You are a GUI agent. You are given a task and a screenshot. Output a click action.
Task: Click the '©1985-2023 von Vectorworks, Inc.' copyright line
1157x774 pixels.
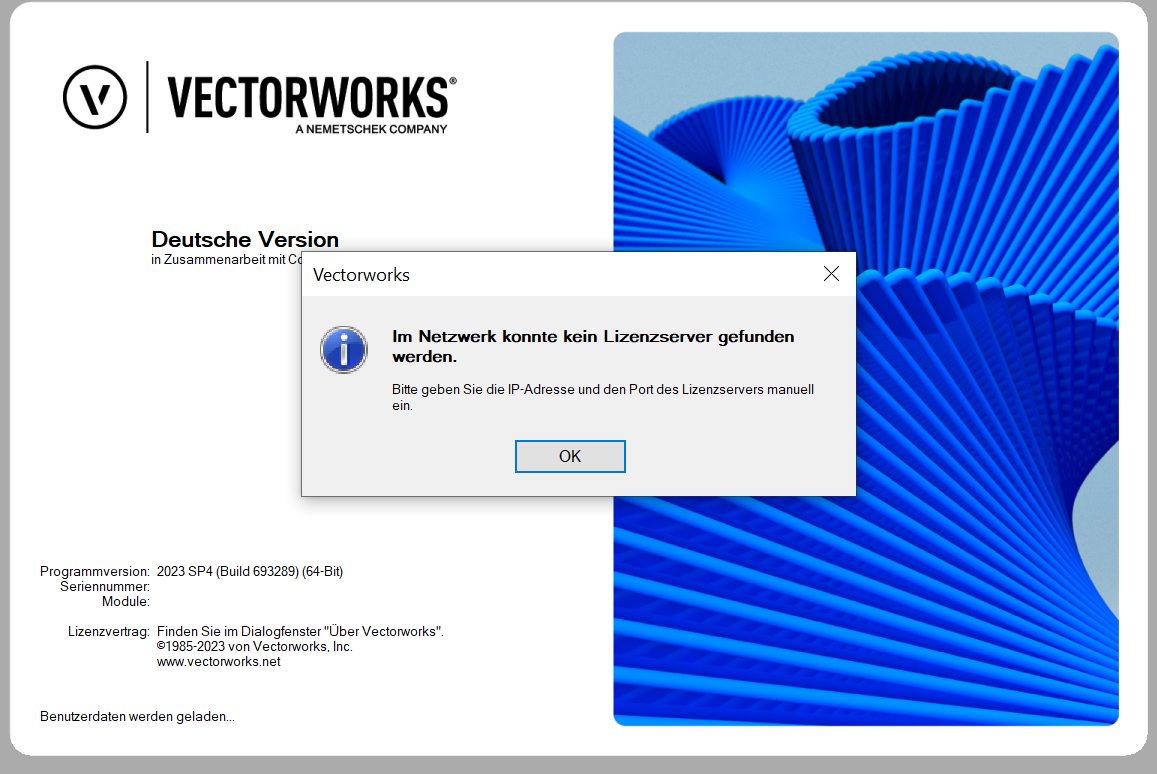pos(255,646)
